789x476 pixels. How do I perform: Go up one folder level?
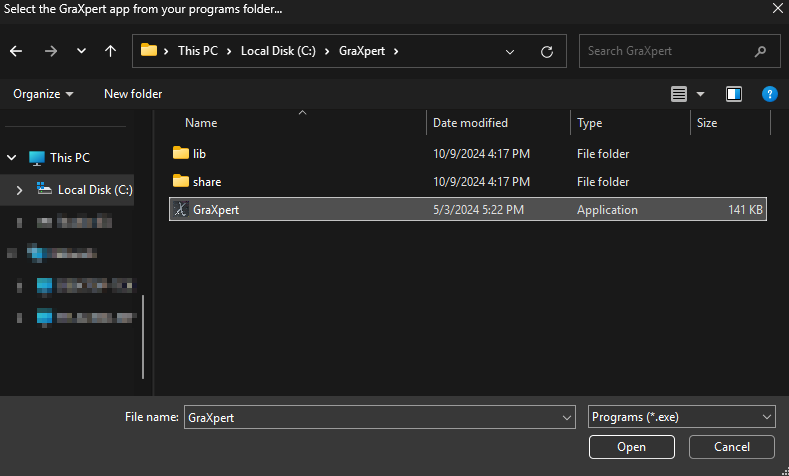[110, 51]
